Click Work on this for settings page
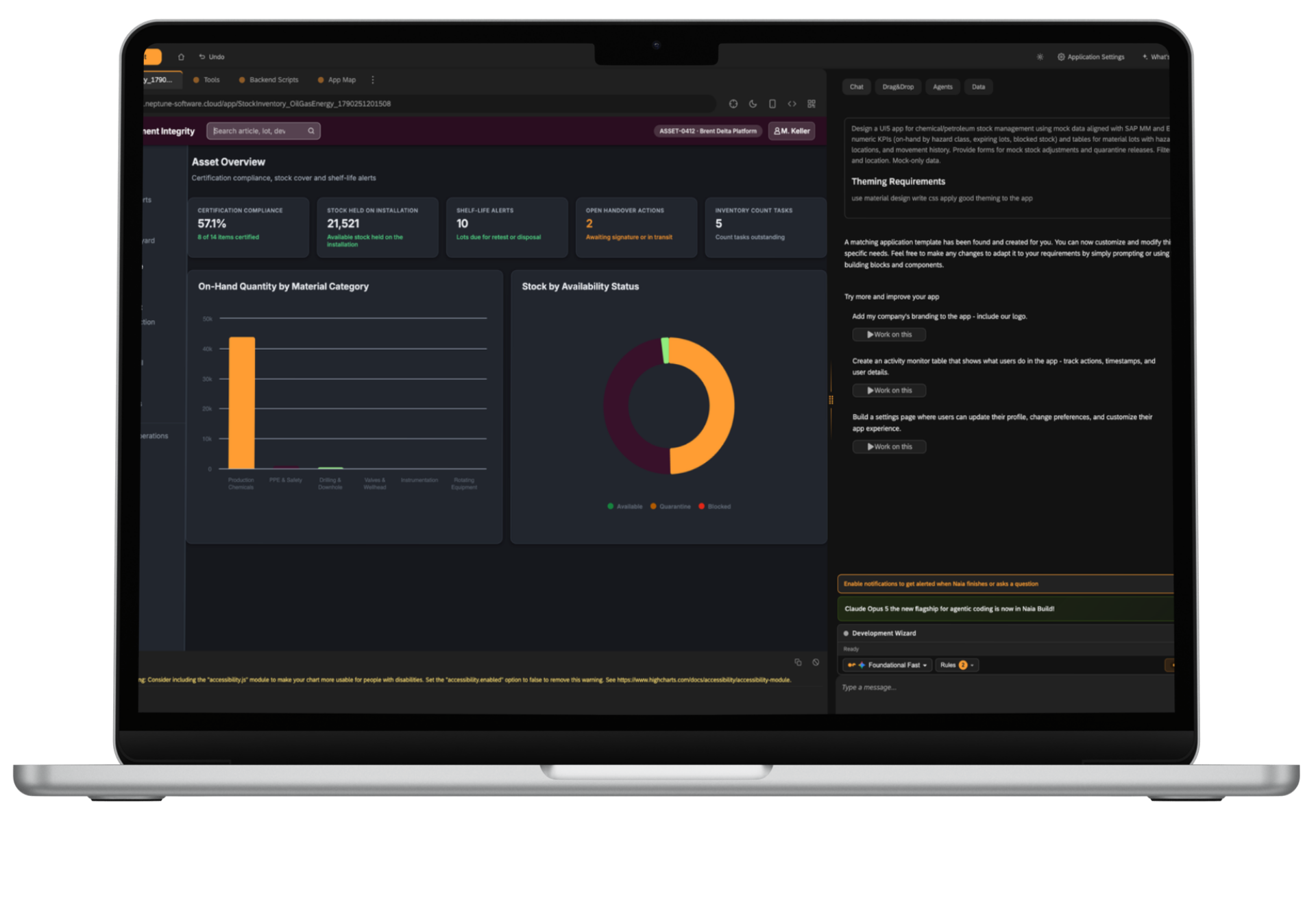 [889, 447]
